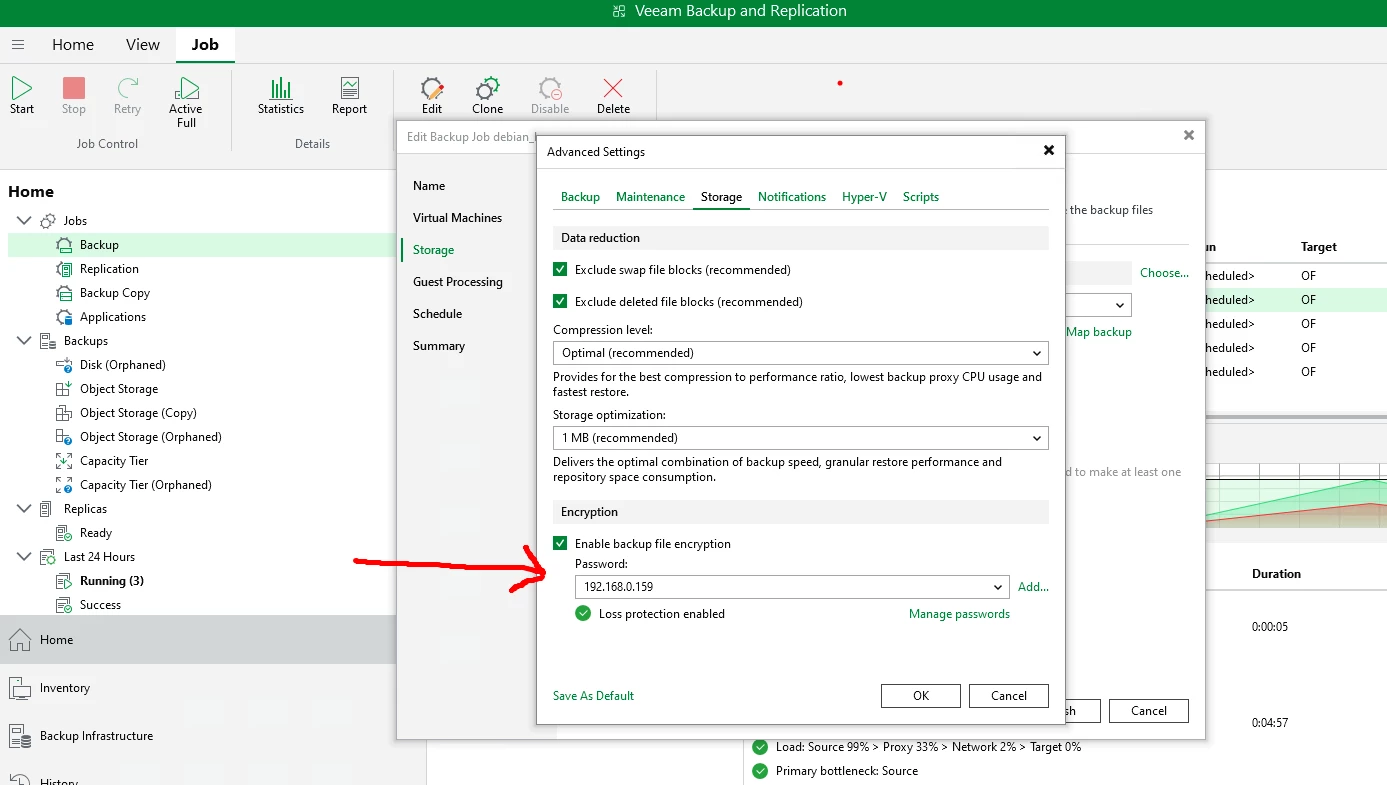Select Object Storage (Copy) tree item
The width and height of the screenshot is (1387, 785).
click(138, 413)
